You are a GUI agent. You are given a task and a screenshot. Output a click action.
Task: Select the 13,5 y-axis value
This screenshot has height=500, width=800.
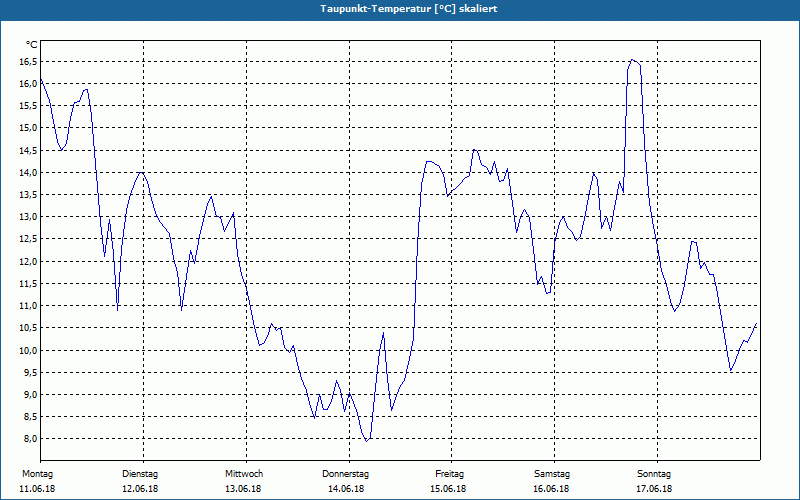pyautogui.click(x=29, y=195)
